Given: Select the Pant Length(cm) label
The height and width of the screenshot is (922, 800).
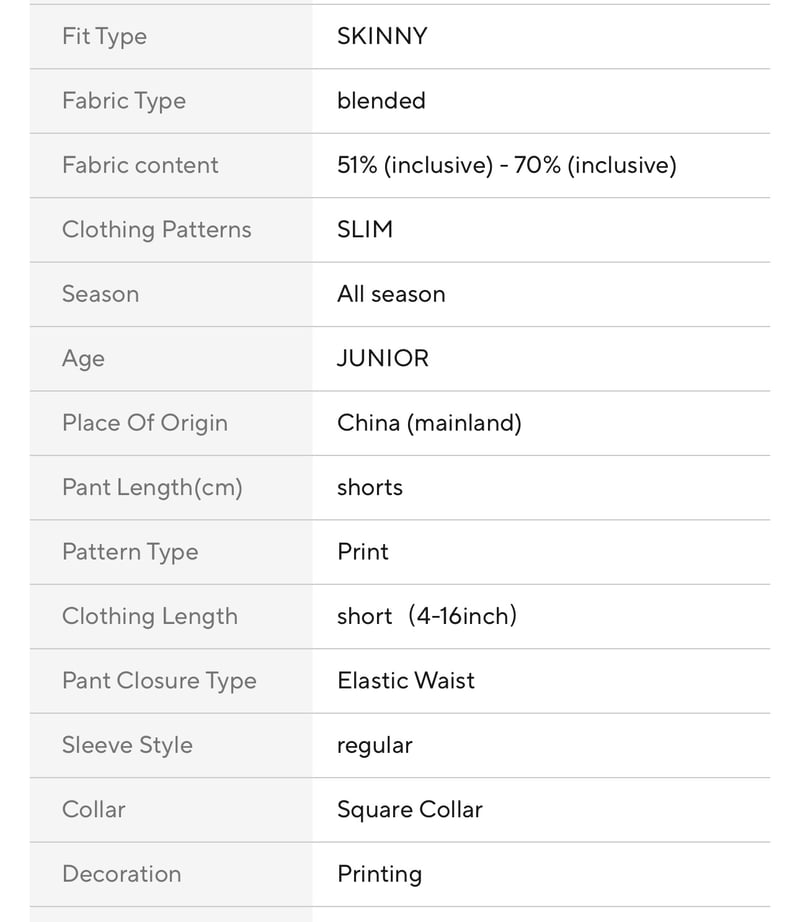Looking at the screenshot, I should pyautogui.click(x=153, y=488).
